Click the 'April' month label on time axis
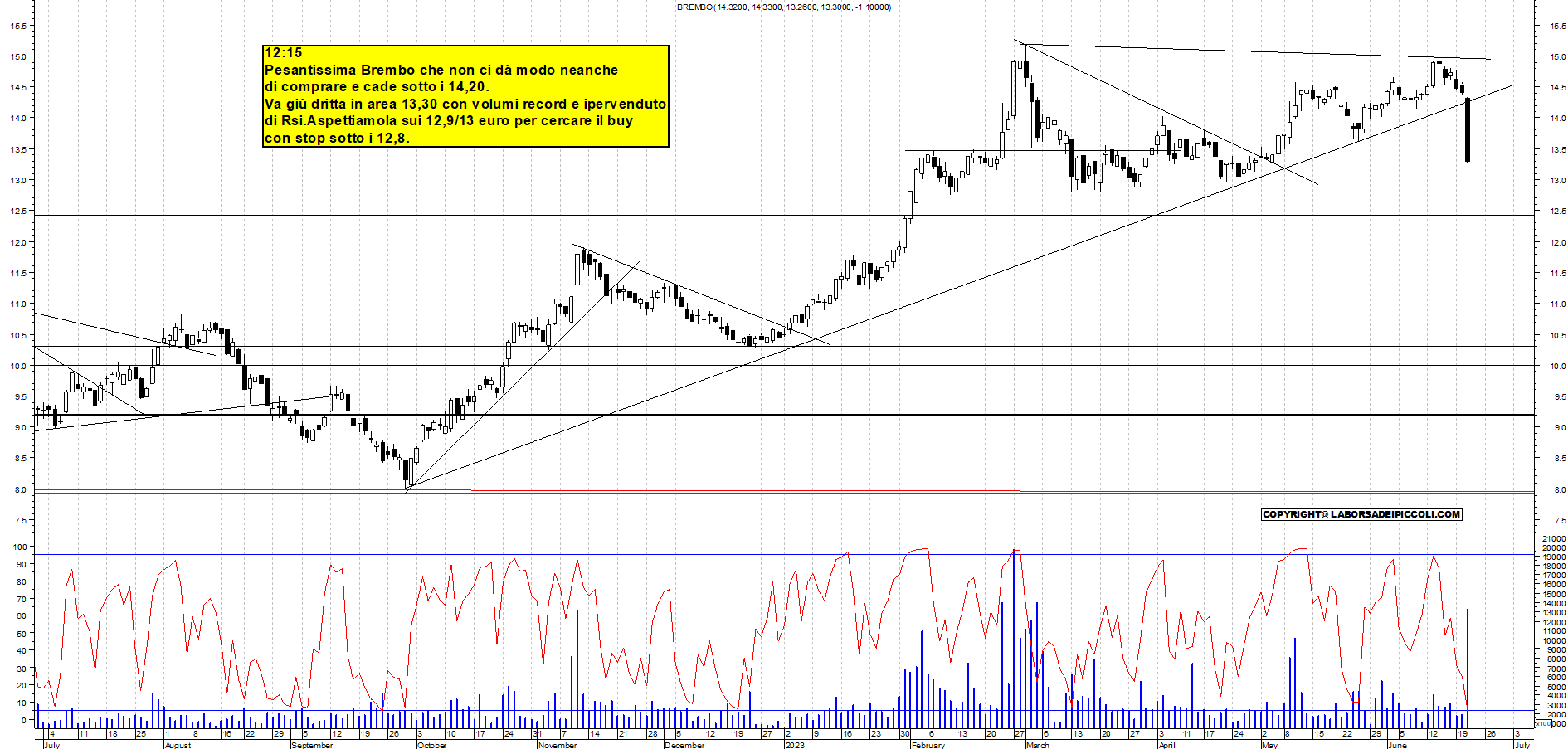 tap(1166, 745)
